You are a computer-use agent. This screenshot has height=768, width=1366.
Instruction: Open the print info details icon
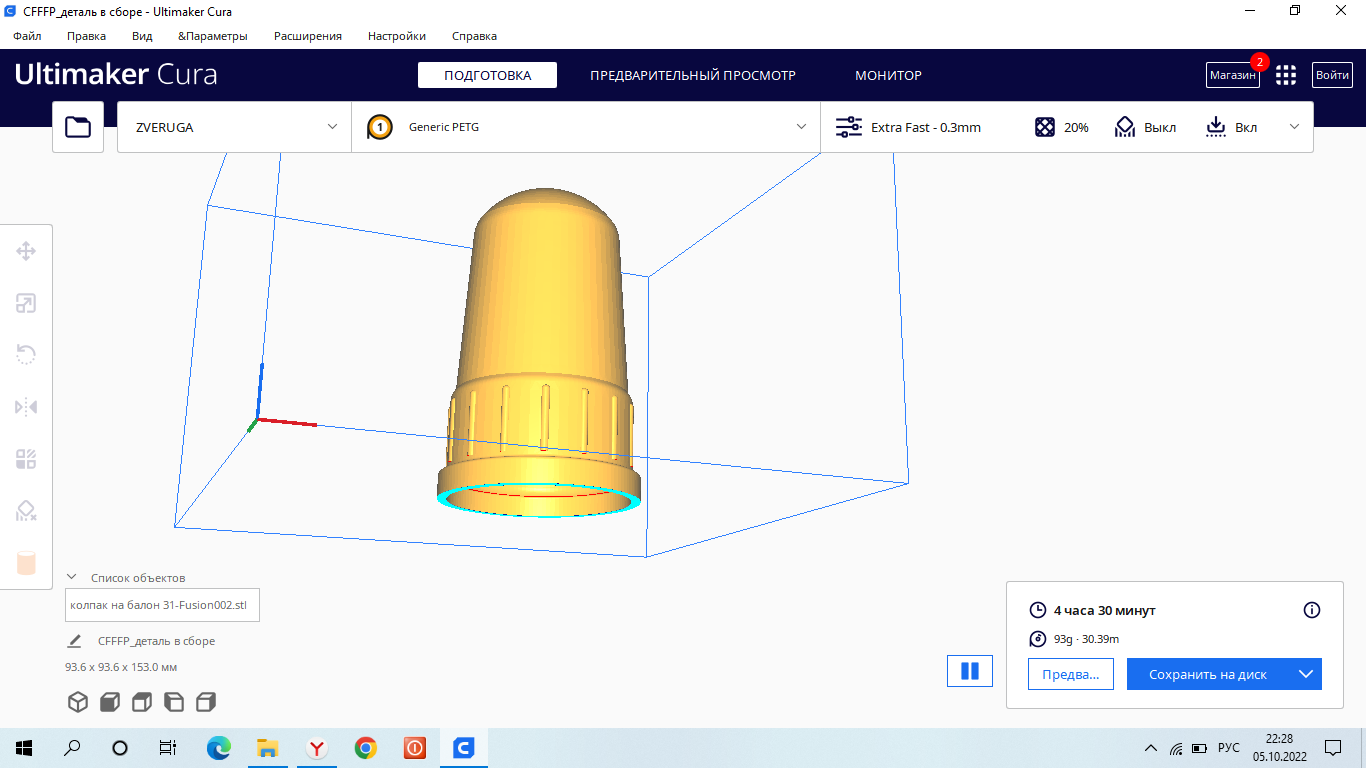pos(1312,610)
